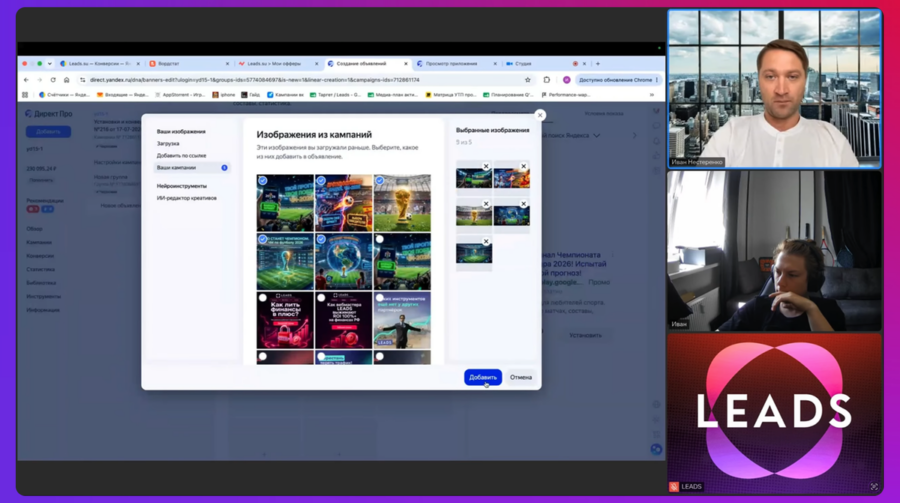This screenshot has width=900, height=503.
Task: Remove the globe image from selected list
Action: click(x=523, y=204)
